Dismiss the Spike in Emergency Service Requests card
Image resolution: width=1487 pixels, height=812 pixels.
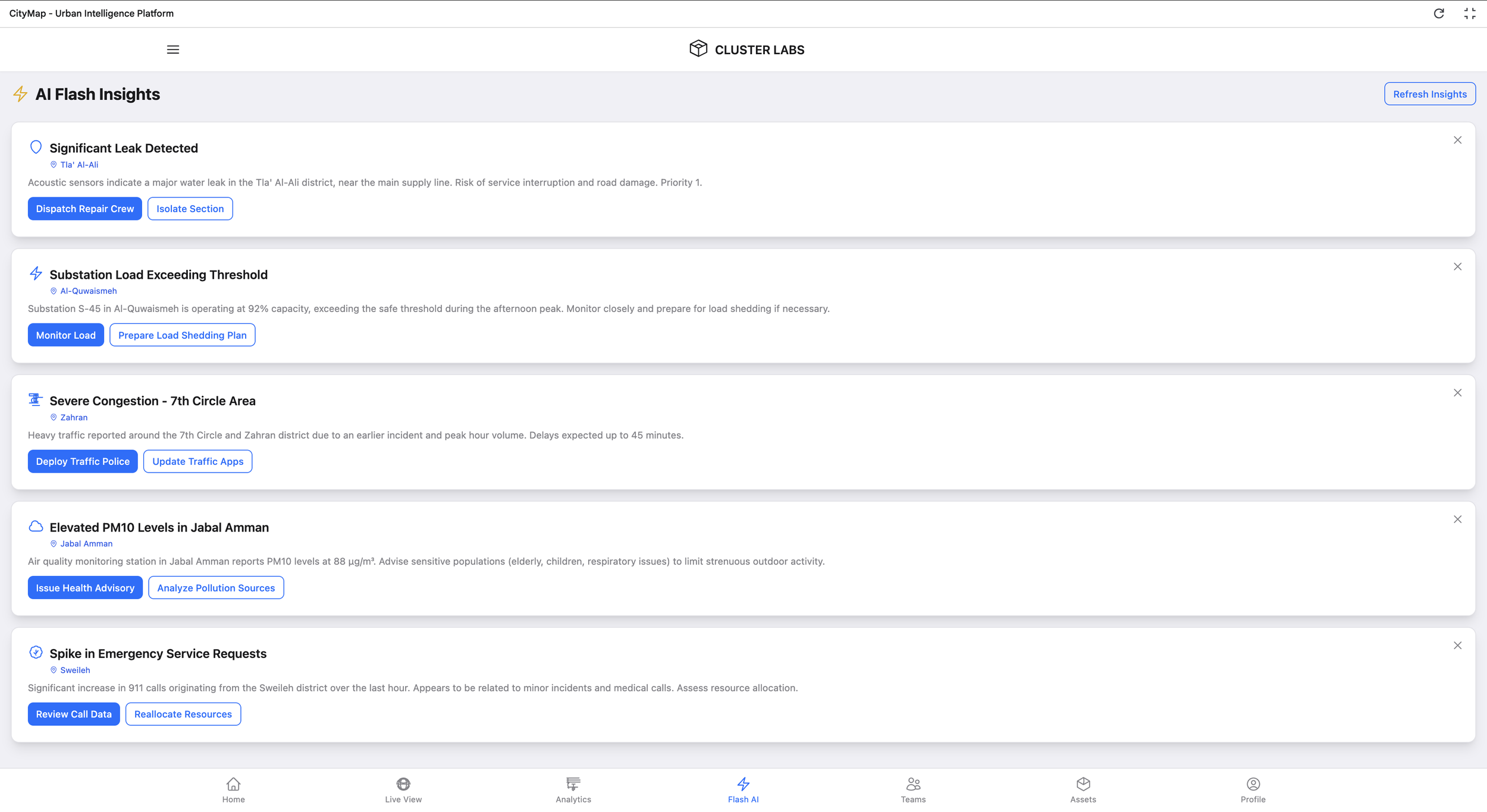coord(1458,645)
